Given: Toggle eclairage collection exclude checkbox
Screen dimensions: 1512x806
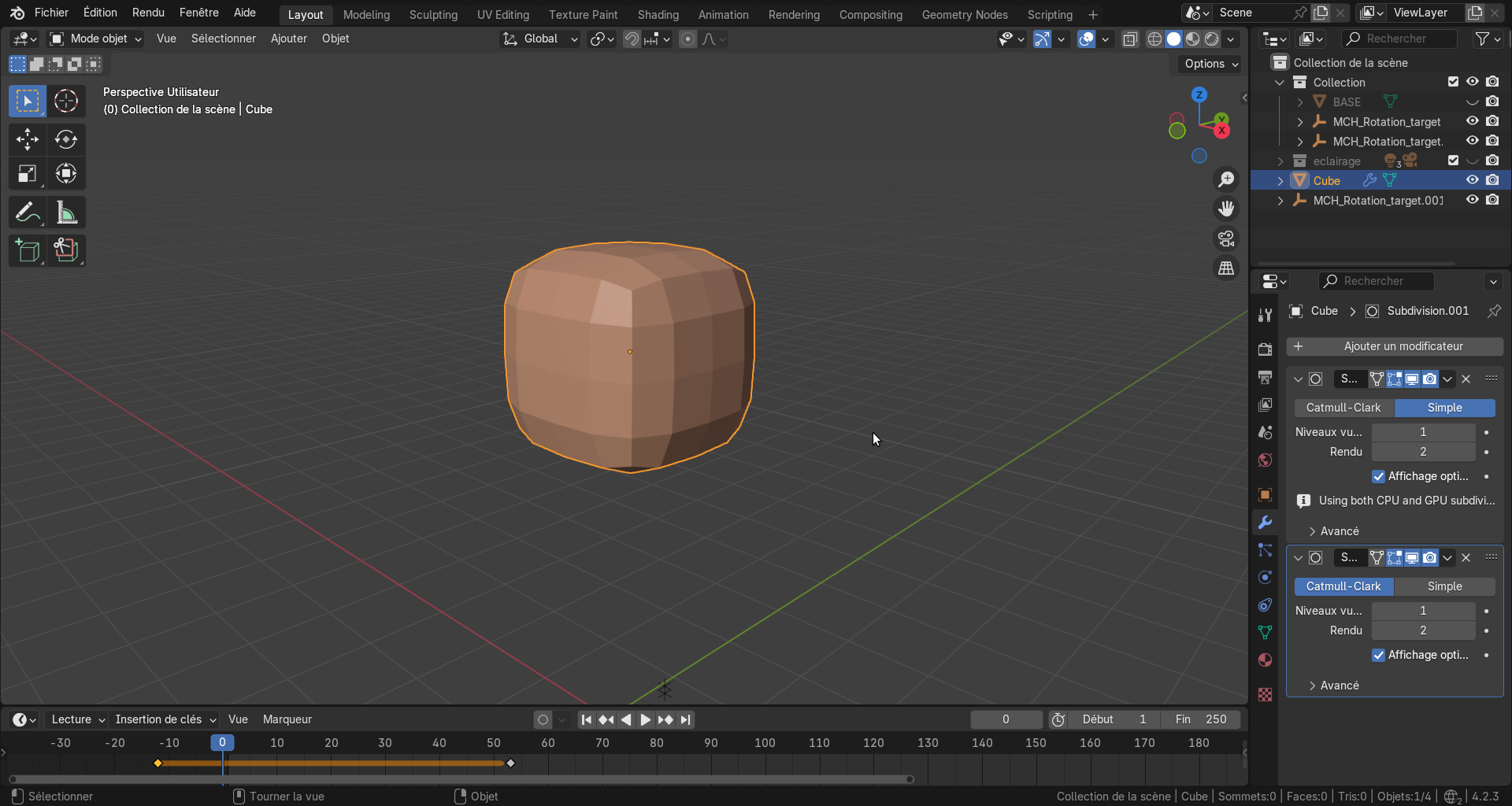Looking at the screenshot, I should coord(1453,161).
